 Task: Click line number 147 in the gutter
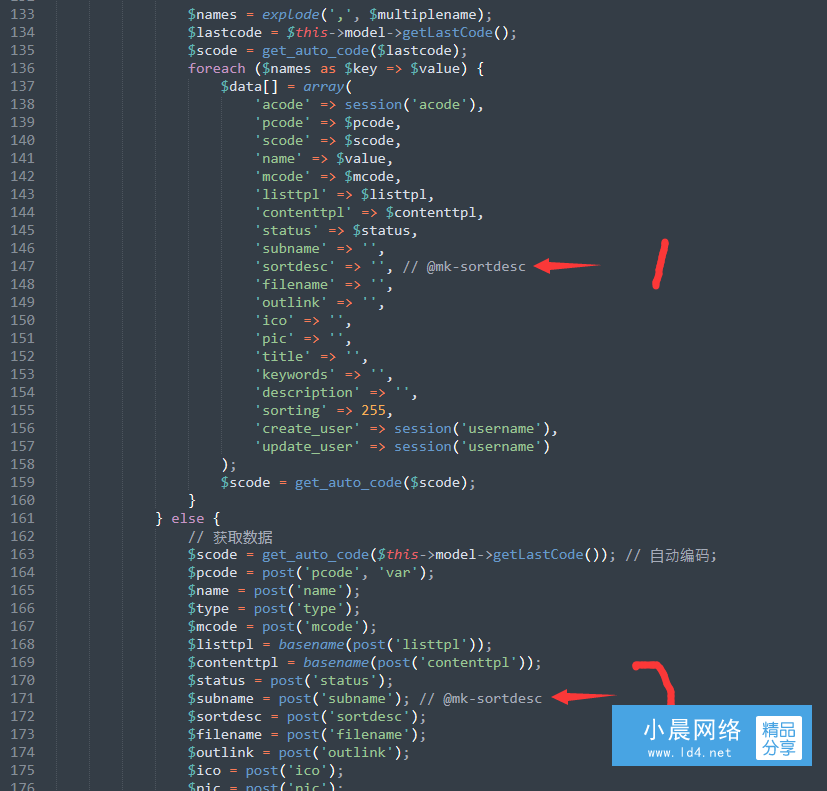22,266
